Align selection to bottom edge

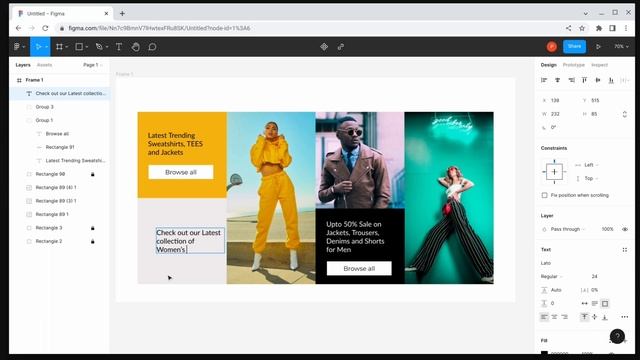tap(611, 80)
